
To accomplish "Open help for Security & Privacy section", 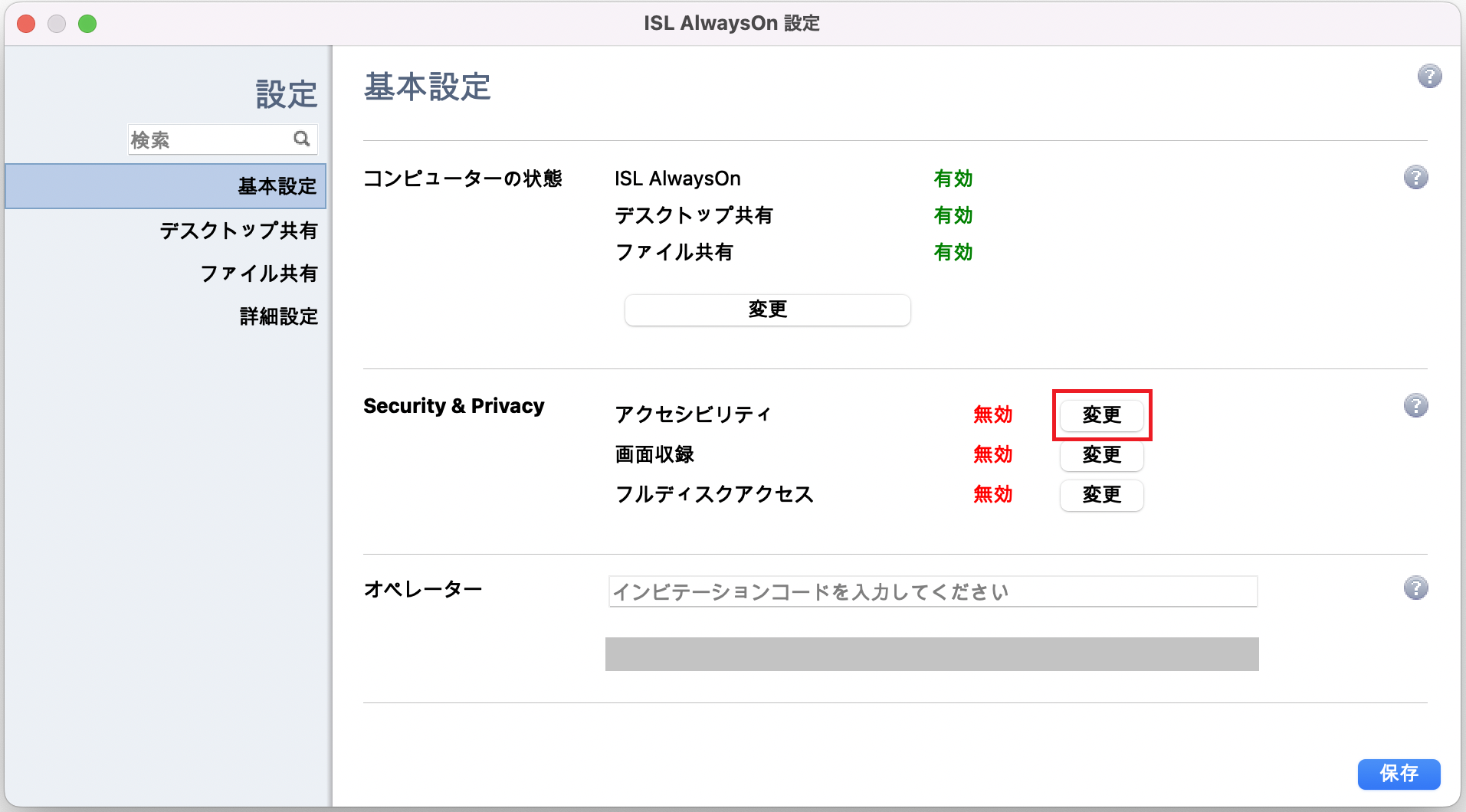I will pyautogui.click(x=1415, y=405).
